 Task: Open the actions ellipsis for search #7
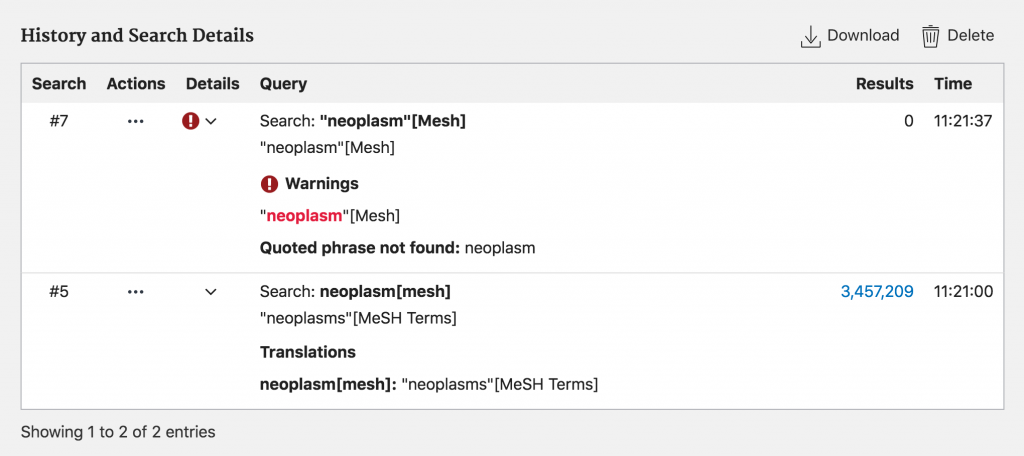point(136,122)
